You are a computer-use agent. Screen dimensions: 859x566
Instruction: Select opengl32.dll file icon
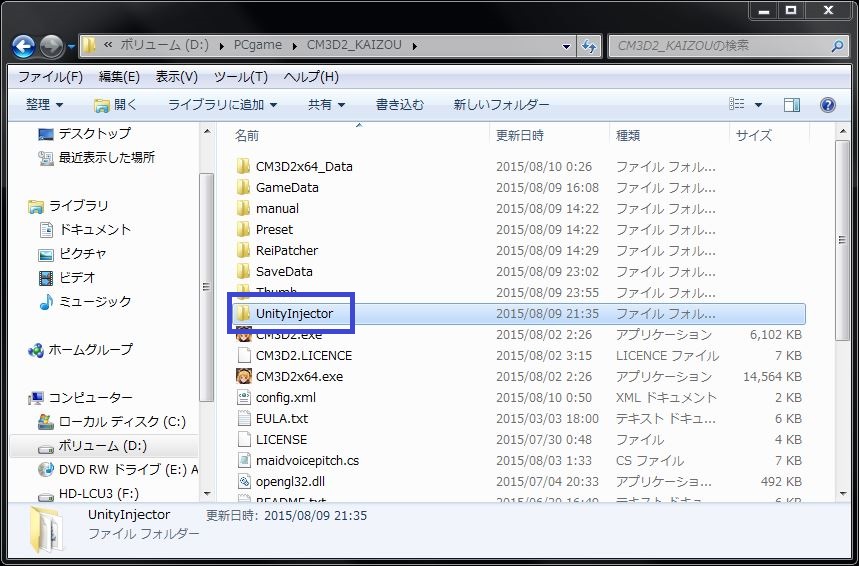point(243,482)
